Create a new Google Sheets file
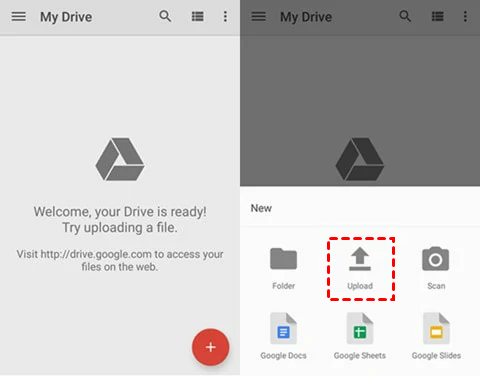Screen dimensions: 480x376 point(360,336)
